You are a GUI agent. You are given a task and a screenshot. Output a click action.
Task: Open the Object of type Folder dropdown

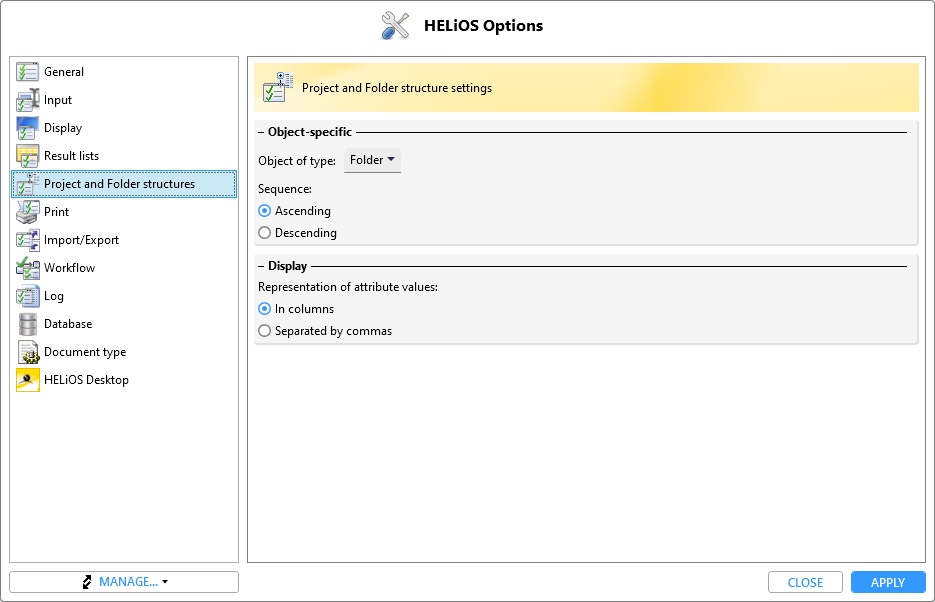click(x=372, y=160)
